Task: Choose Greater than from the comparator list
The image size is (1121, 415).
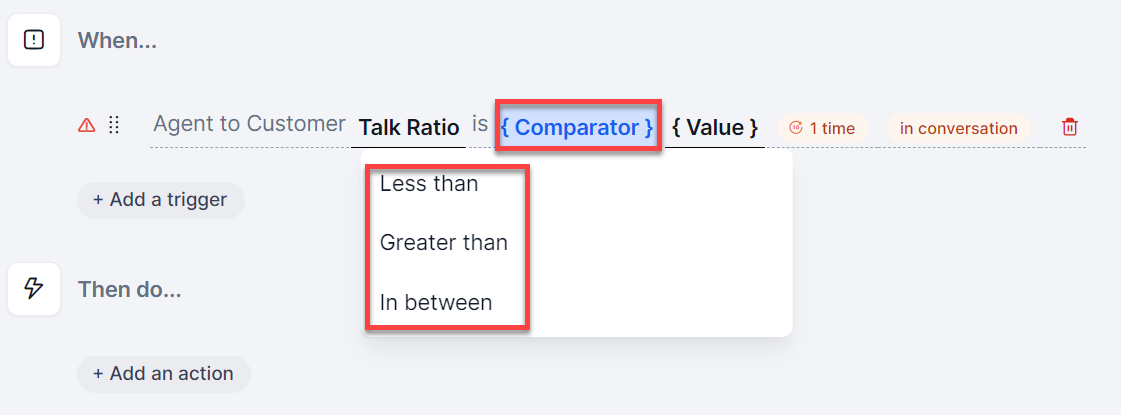Action: 443,243
